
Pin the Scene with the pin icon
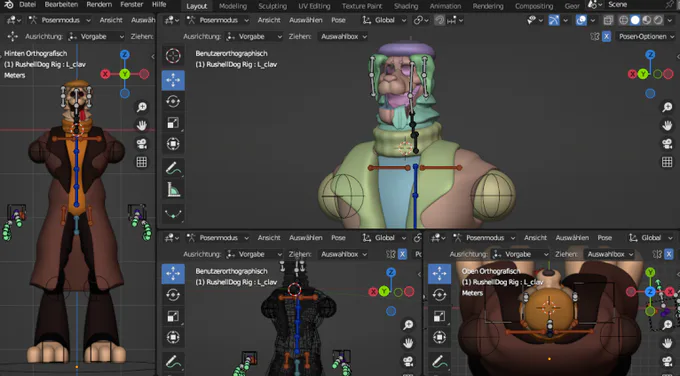[x=671, y=5]
